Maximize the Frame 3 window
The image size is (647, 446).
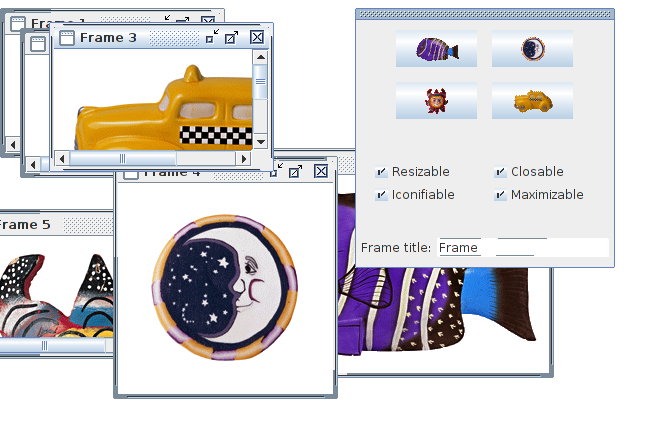point(232,38)
